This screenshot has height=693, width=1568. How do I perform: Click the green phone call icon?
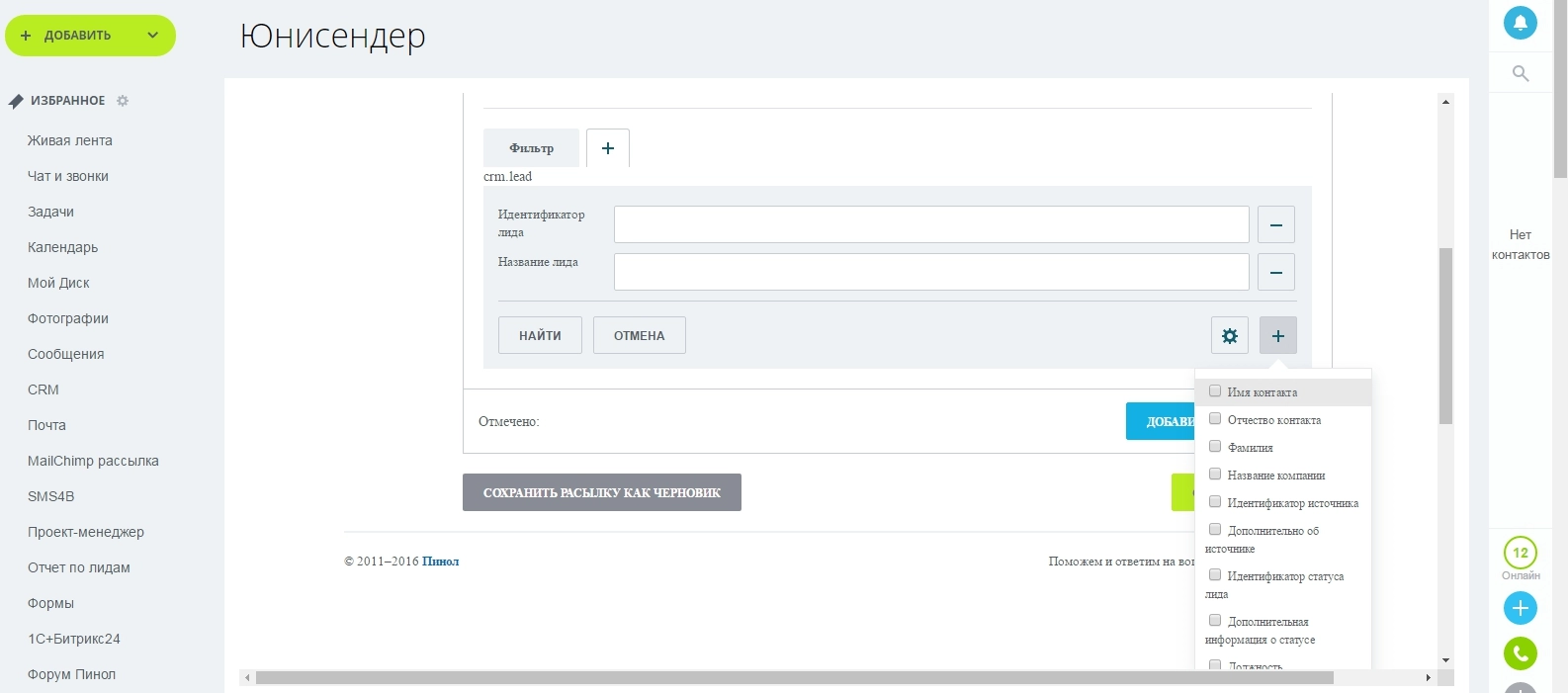1520,653
